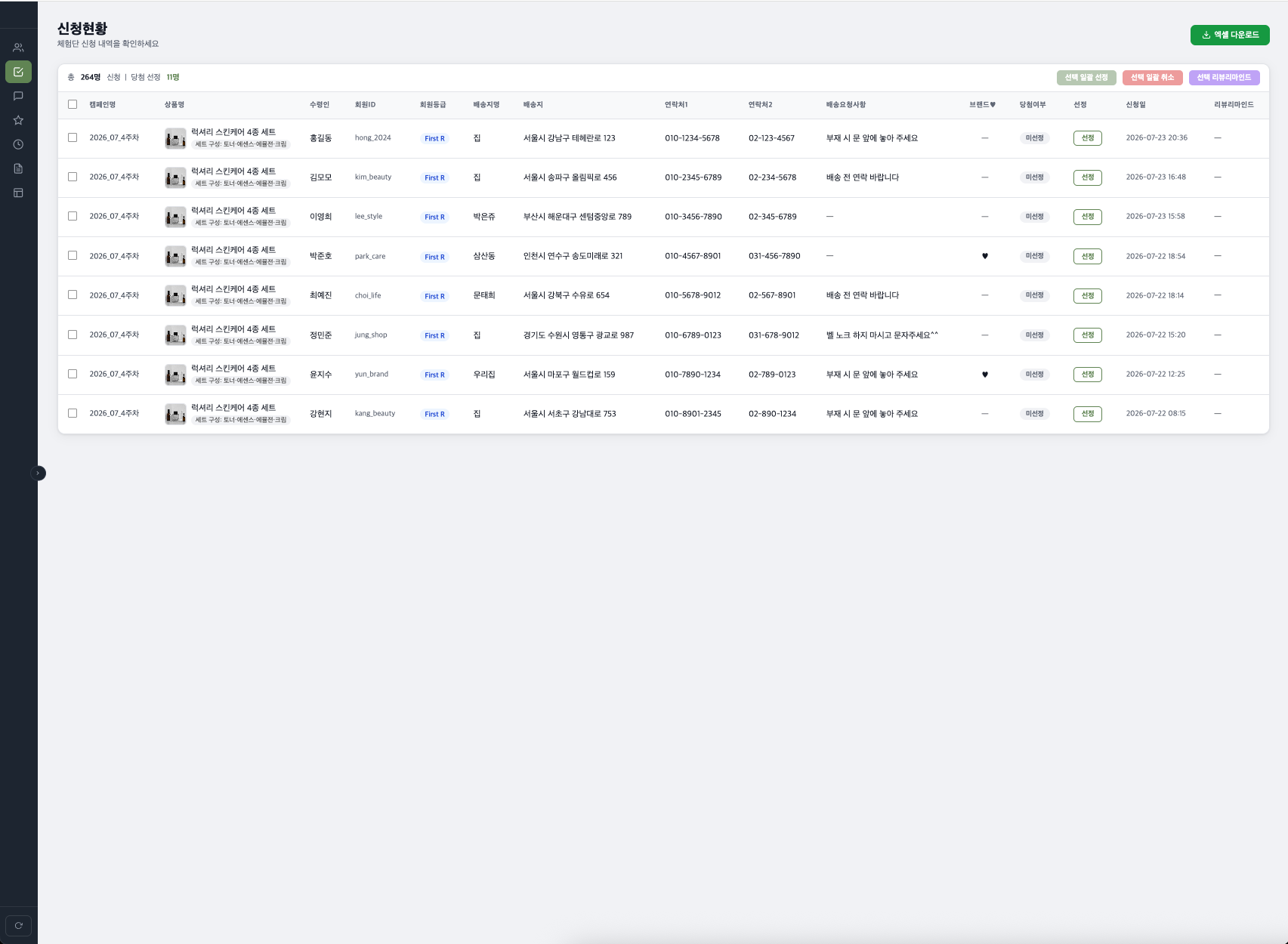
Task: Click member ID kim_beauty
Action: [373, 177]
